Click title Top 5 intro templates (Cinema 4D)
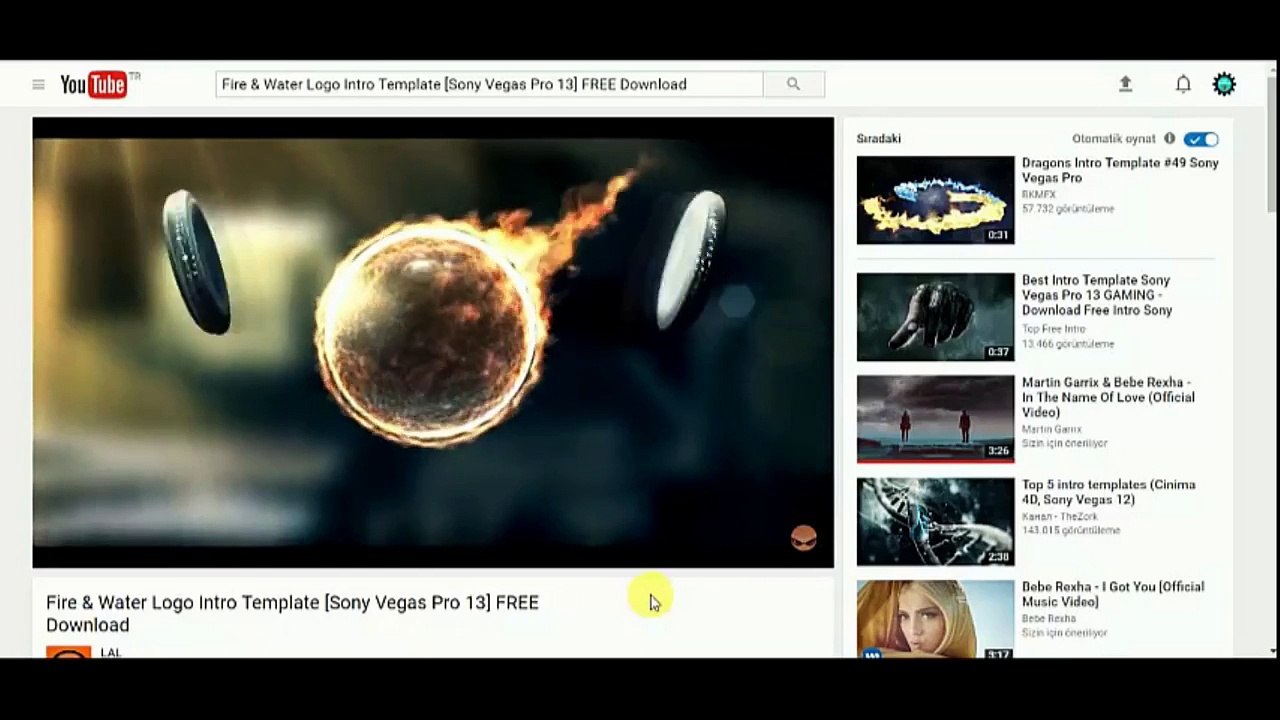 click(x=1108, y=492)
